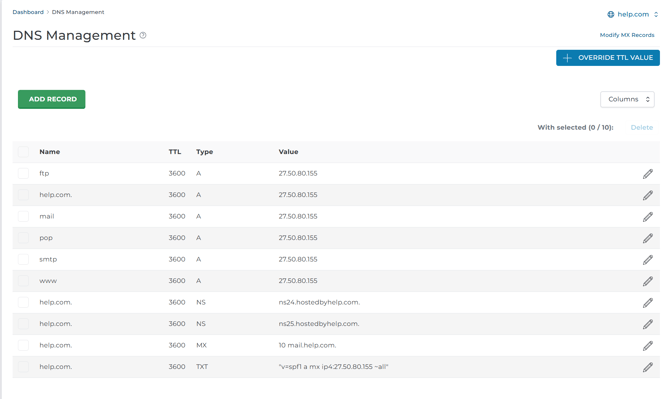Edit the help.com. A record pencil icon

(x=647, y=195)
